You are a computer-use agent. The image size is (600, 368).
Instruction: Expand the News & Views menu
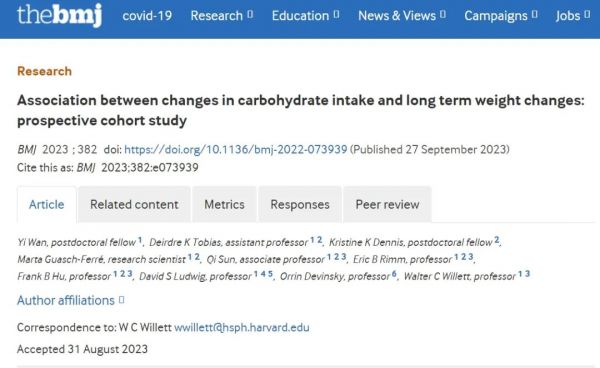pyautogui.click(x=402, y=16)
